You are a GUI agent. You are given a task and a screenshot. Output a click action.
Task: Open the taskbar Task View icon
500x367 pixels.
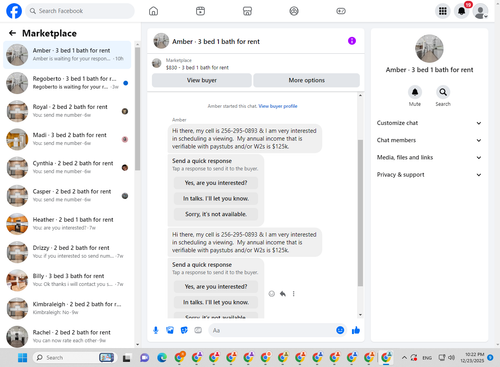tap(126, 358)
